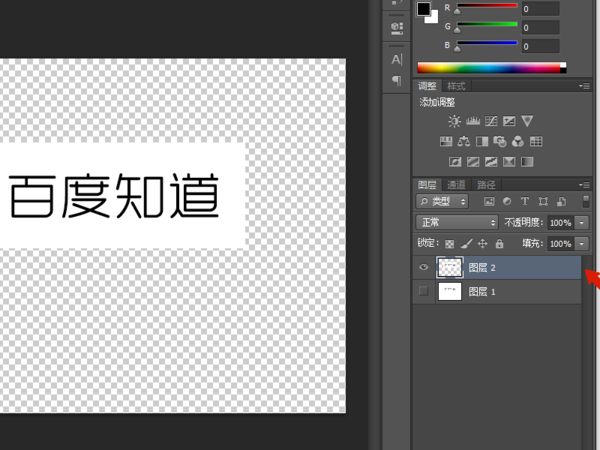Add a Brightness/Contrast adjustment (sun icon)
This screenshot has height=450, width=600.
coord(454,121)
